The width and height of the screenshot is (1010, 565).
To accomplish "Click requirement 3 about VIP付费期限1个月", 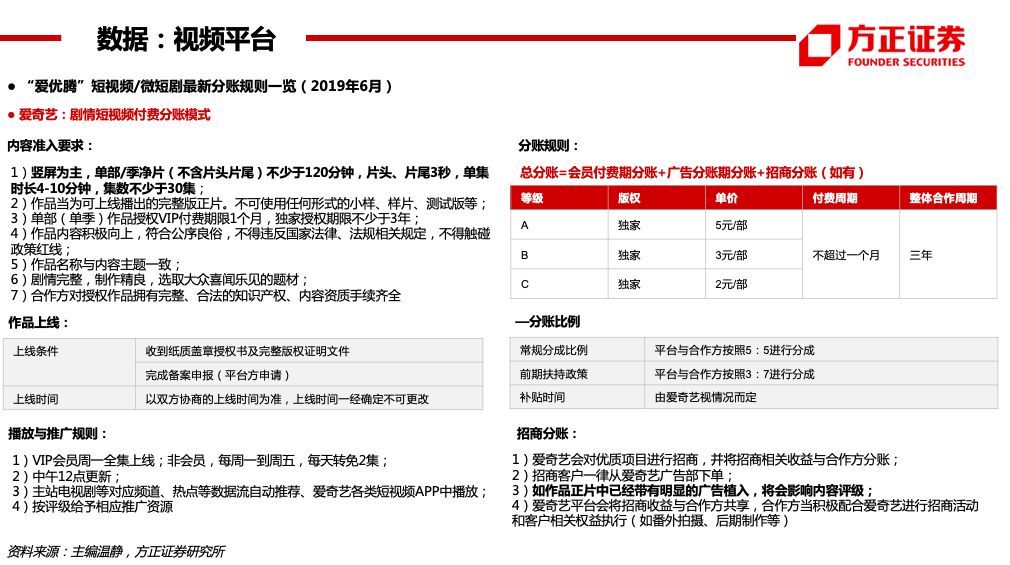I will point(216,218).
